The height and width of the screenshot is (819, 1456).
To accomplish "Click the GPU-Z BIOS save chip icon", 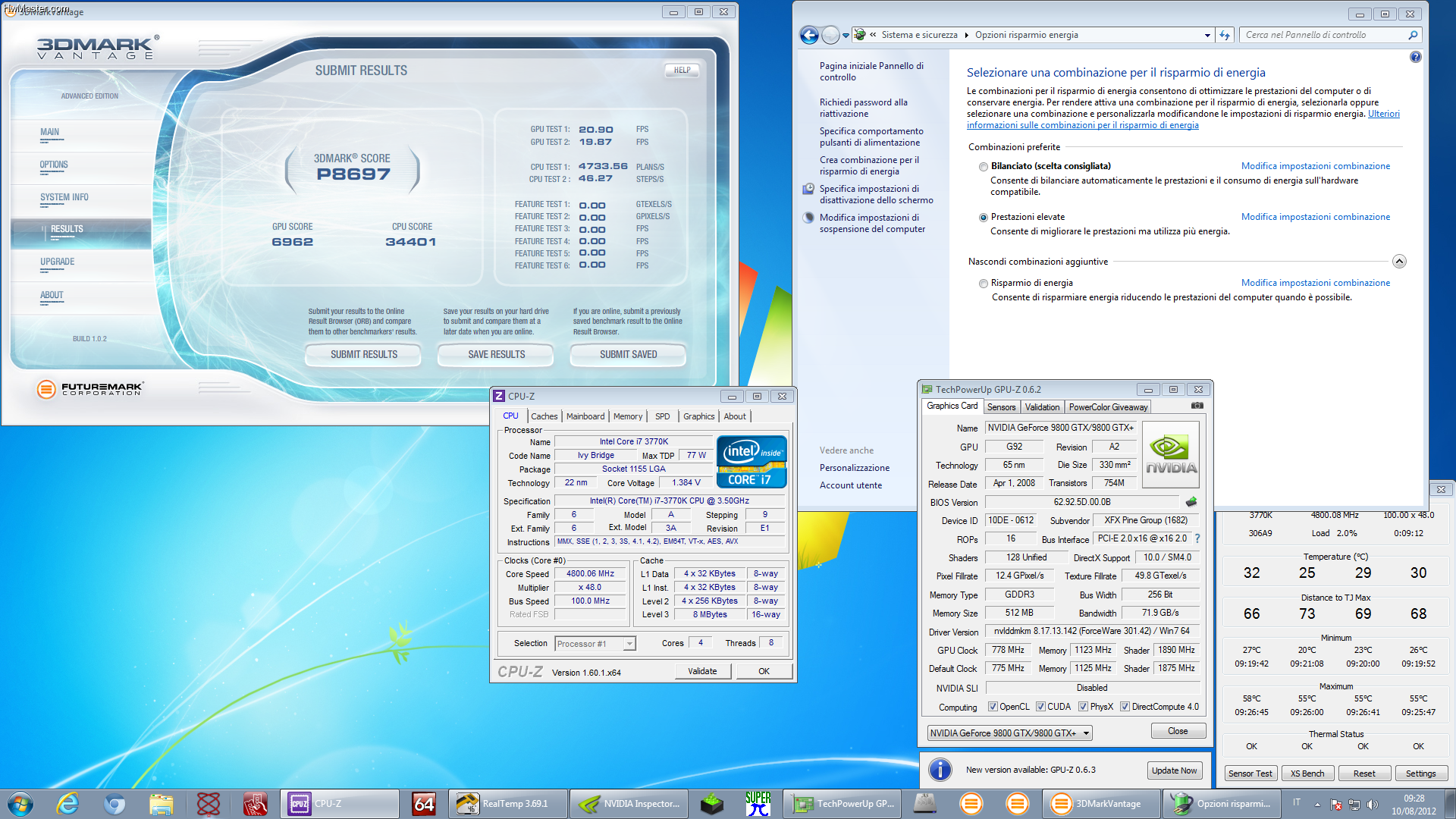I will [x=1191, y=502].
